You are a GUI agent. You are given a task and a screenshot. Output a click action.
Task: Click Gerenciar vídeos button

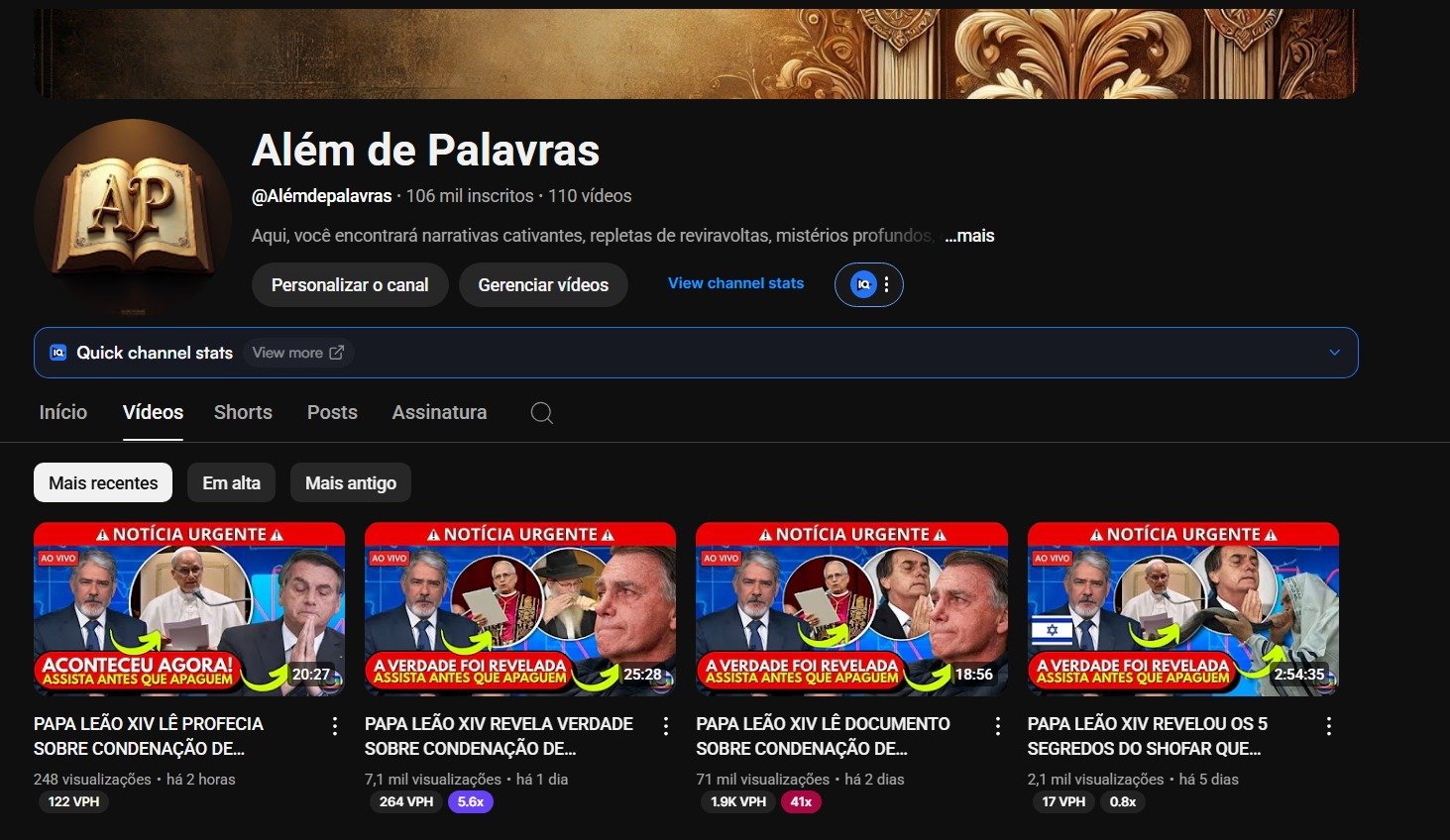click(x=543, y=285)
